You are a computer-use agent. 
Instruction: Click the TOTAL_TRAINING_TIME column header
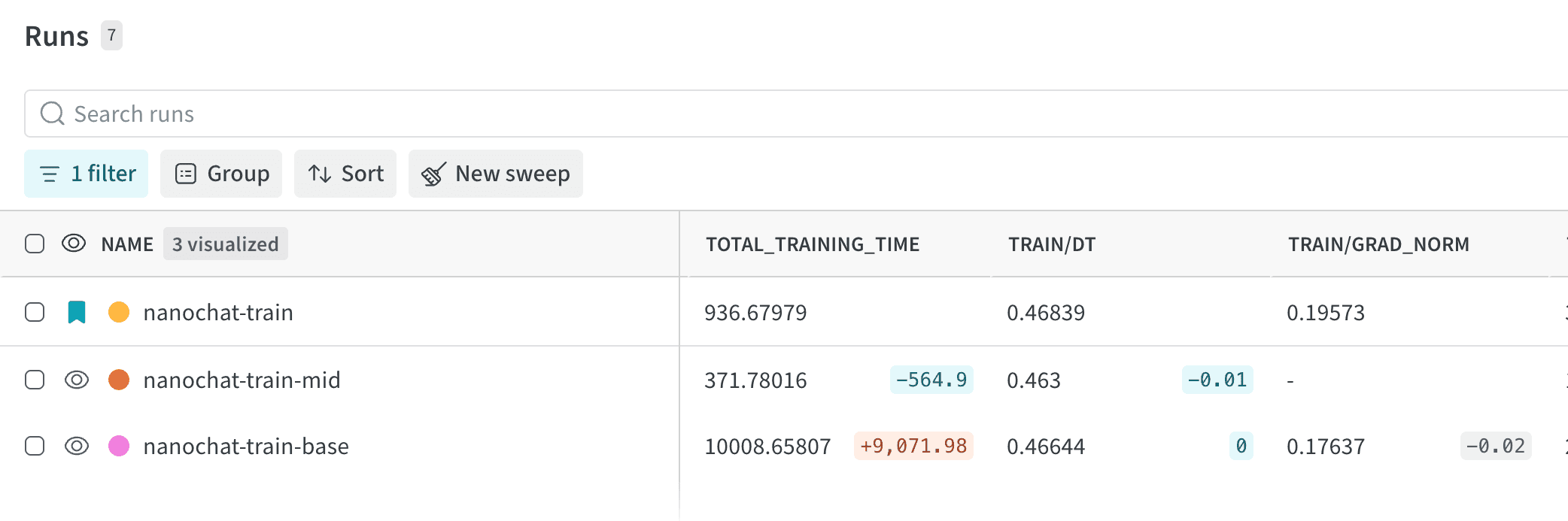(813, 244)
